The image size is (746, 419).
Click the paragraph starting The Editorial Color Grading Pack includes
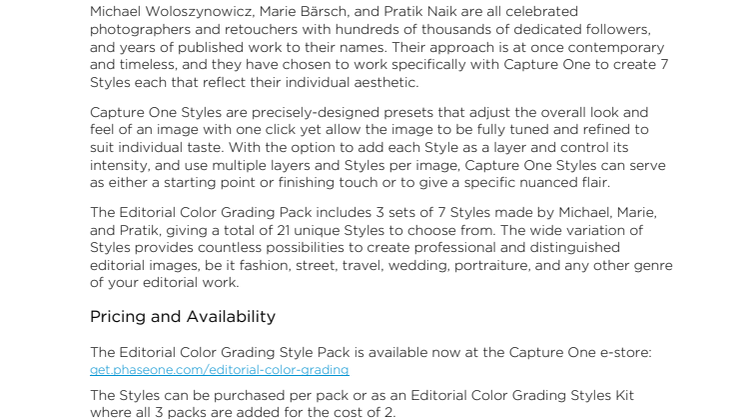[x=381, y=247]
